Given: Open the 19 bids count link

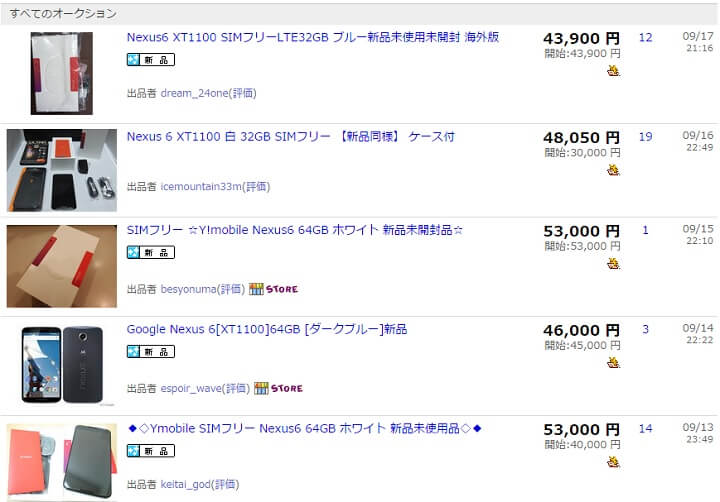Looking at the screenshot, I should coord(646,136).
